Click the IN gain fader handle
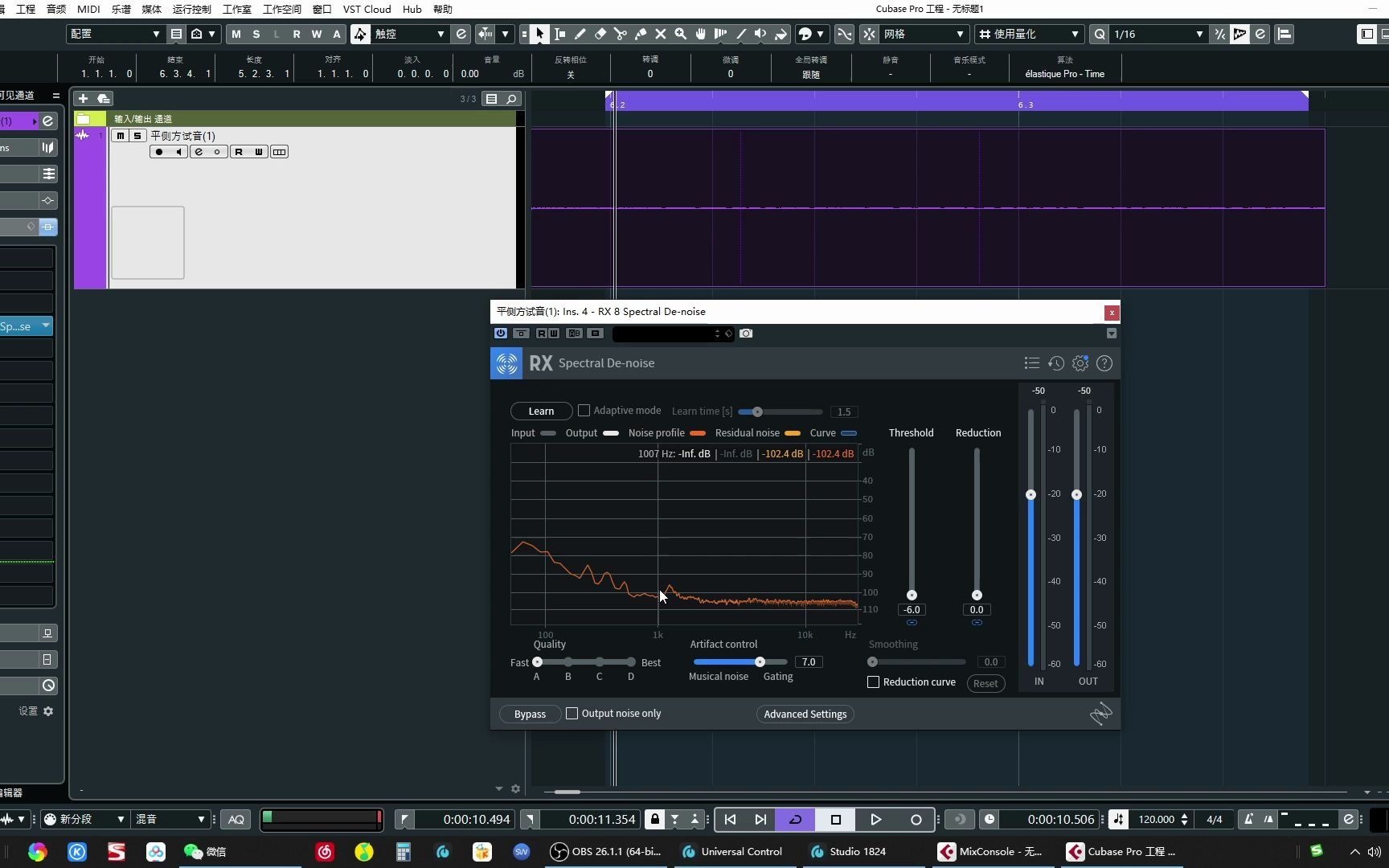The width and height of the screenshot is (1389, 868). pos(1030,495)
